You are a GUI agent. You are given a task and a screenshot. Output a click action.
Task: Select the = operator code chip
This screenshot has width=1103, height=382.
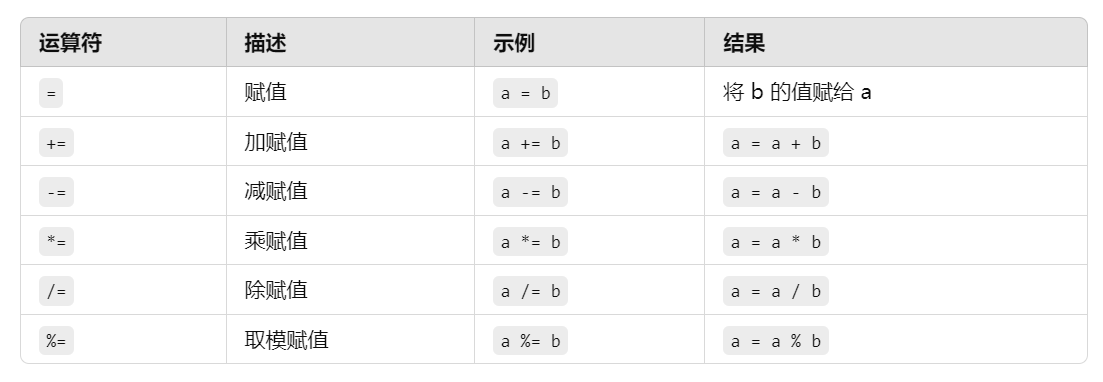click(51, 93)
